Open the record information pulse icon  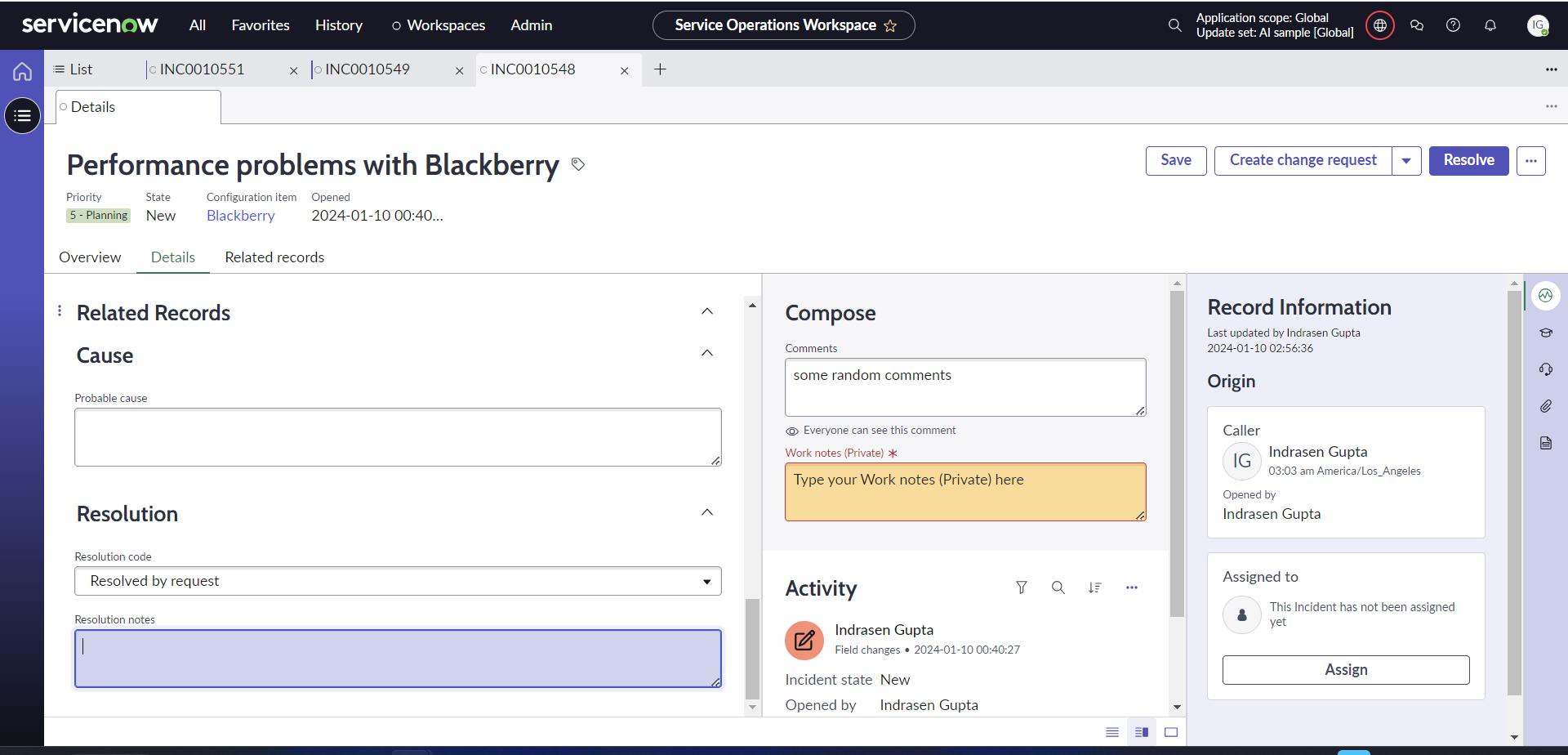pyautogui.click(x=1545, y=296)
